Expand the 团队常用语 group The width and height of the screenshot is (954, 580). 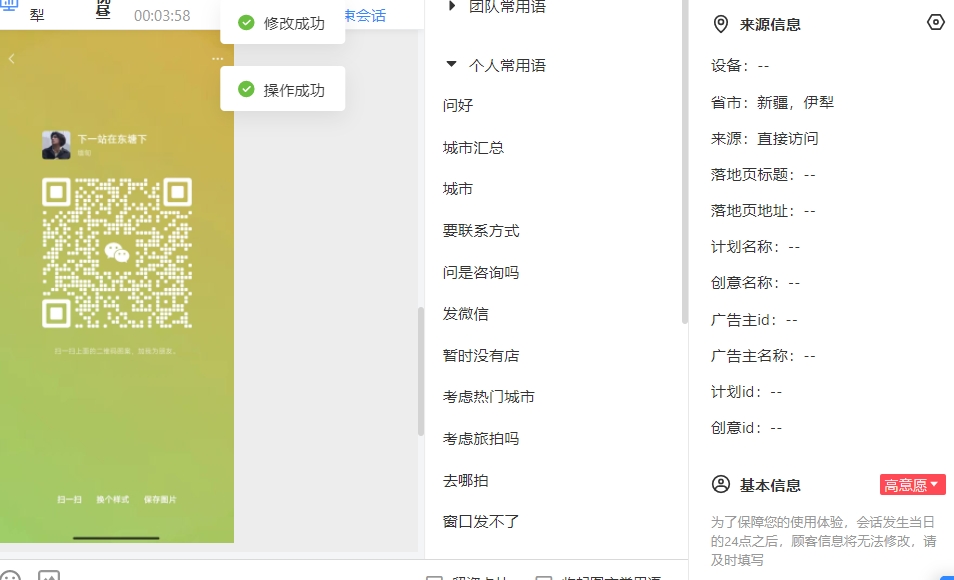click(451, 6)
